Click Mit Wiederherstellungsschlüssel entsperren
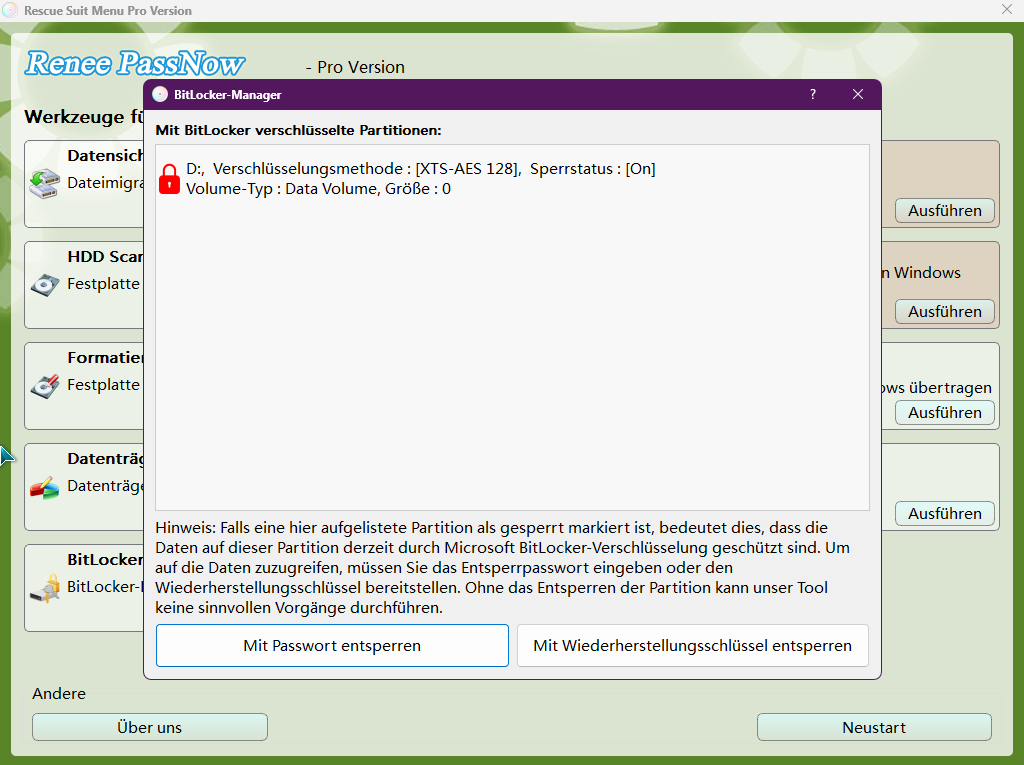This screenshot has width=1024, height=765. [x=692, y=645]
